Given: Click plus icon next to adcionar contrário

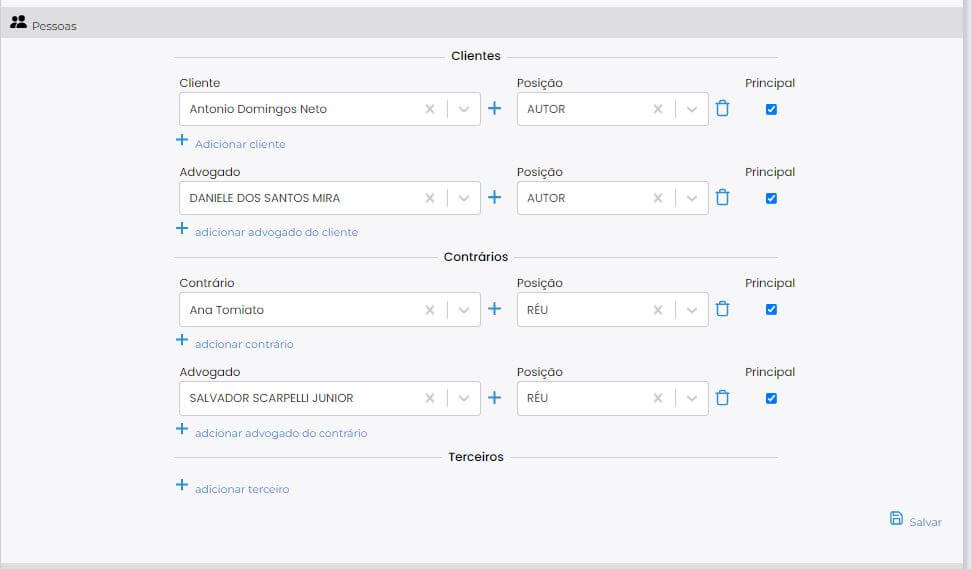Looking at the screenshot, I should pyautogui.click(x=182, y=340).
